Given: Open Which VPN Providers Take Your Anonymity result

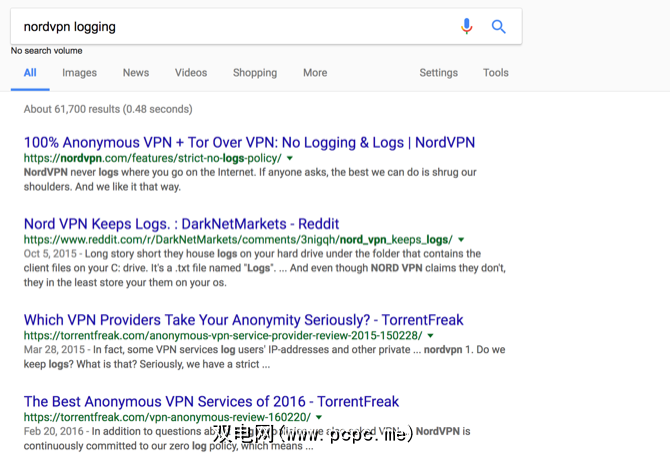Looking at the screenshot, I should coord(244,320).
